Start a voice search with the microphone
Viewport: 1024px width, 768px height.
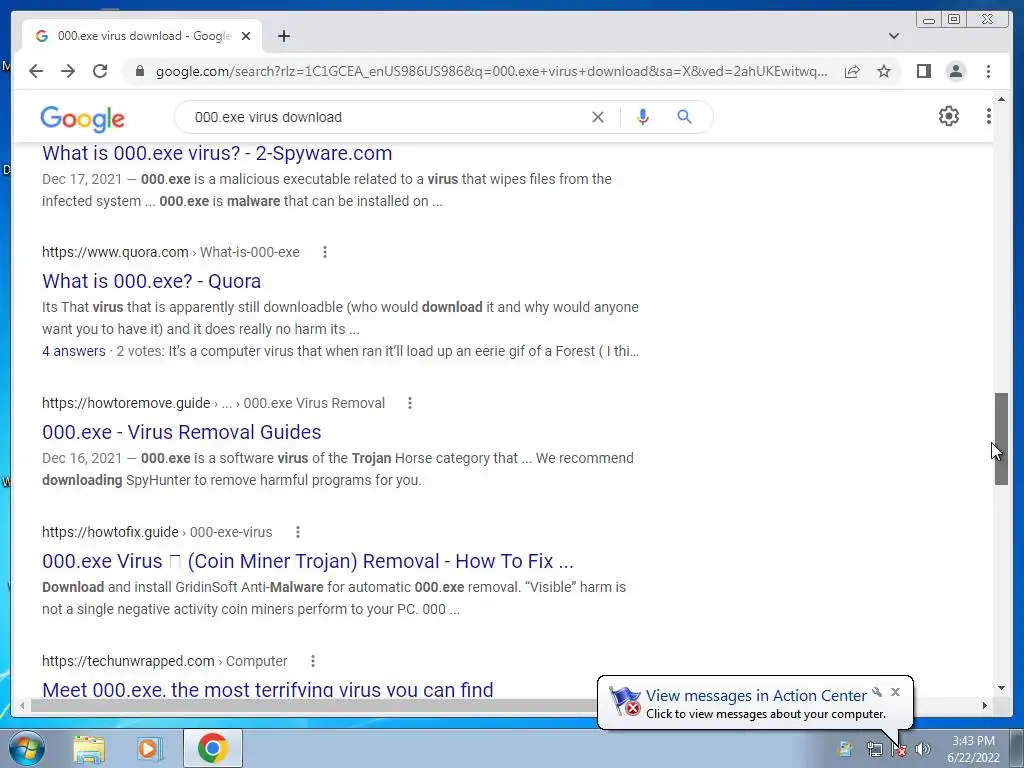643,117
